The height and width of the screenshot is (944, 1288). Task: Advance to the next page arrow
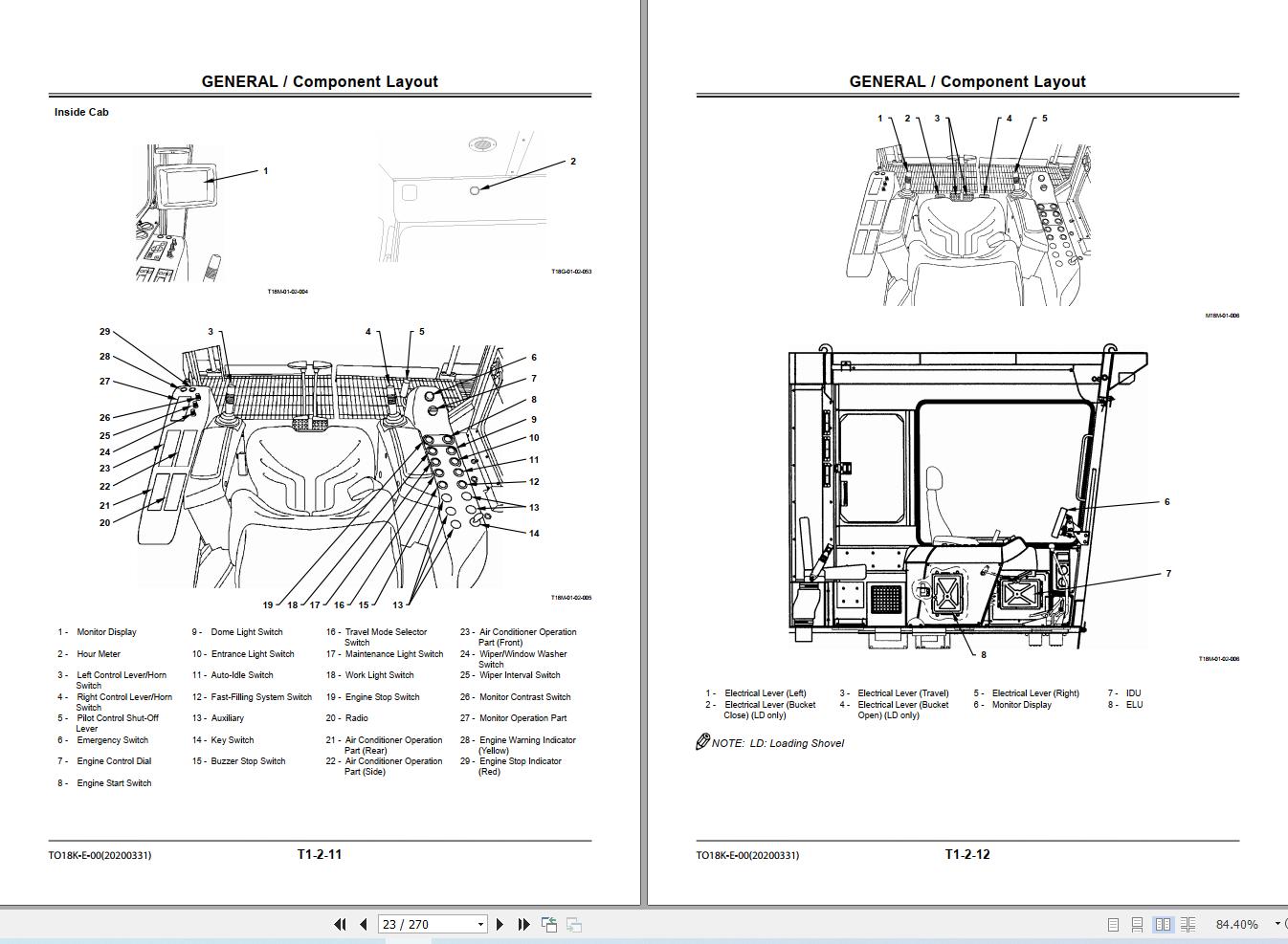[x=499, y=924]
